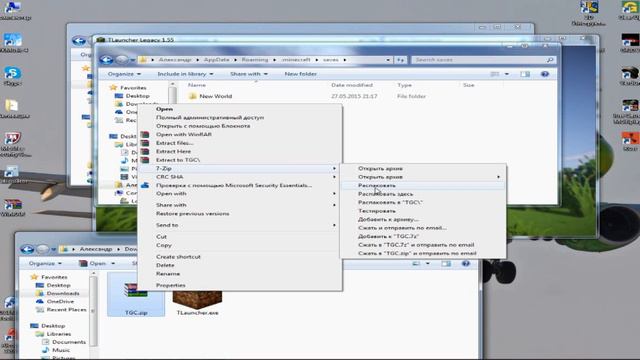Click help icon in Downloads window

click(465, 264)
